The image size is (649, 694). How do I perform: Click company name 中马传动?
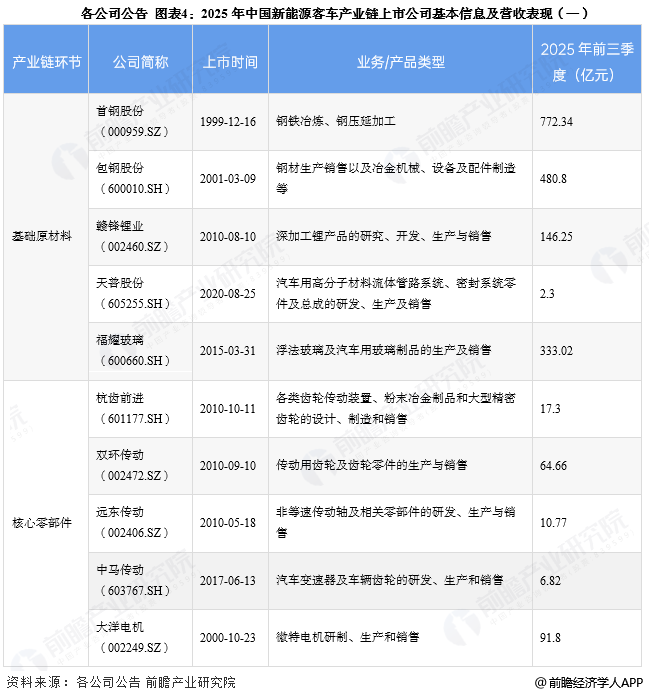120,570
